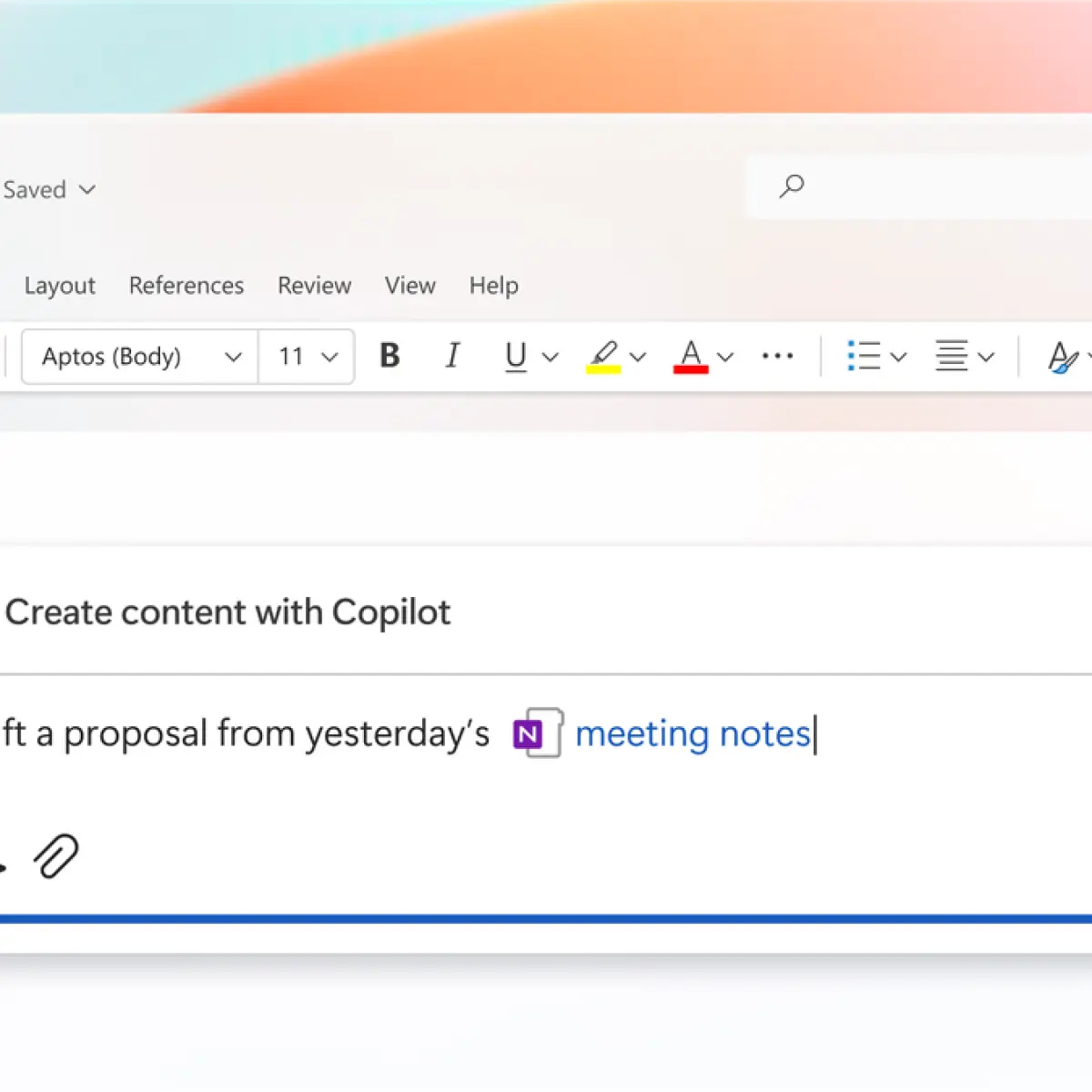The image size is (1092, 1092).
Task: Switch to the View tab
Action: point(410,286)
